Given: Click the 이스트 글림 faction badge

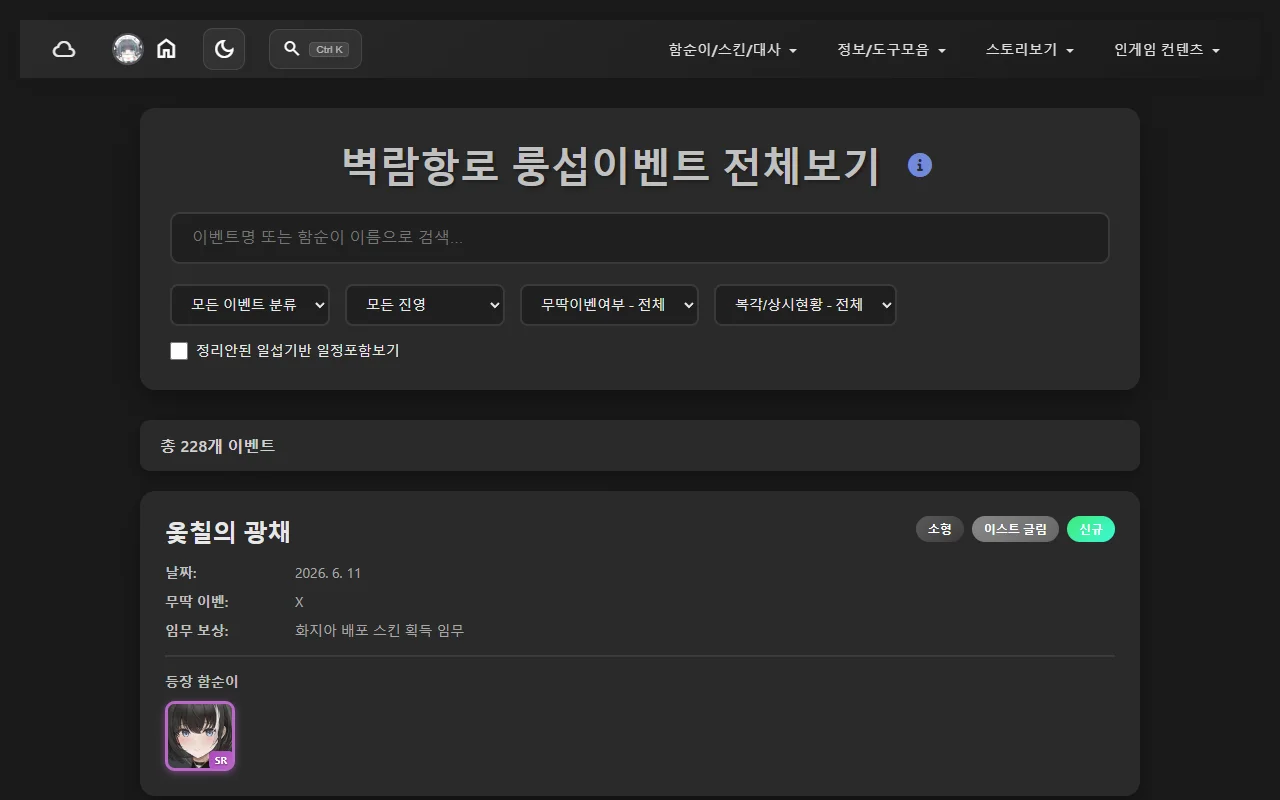Looking at the screenshot, I should click(1015, 529).
